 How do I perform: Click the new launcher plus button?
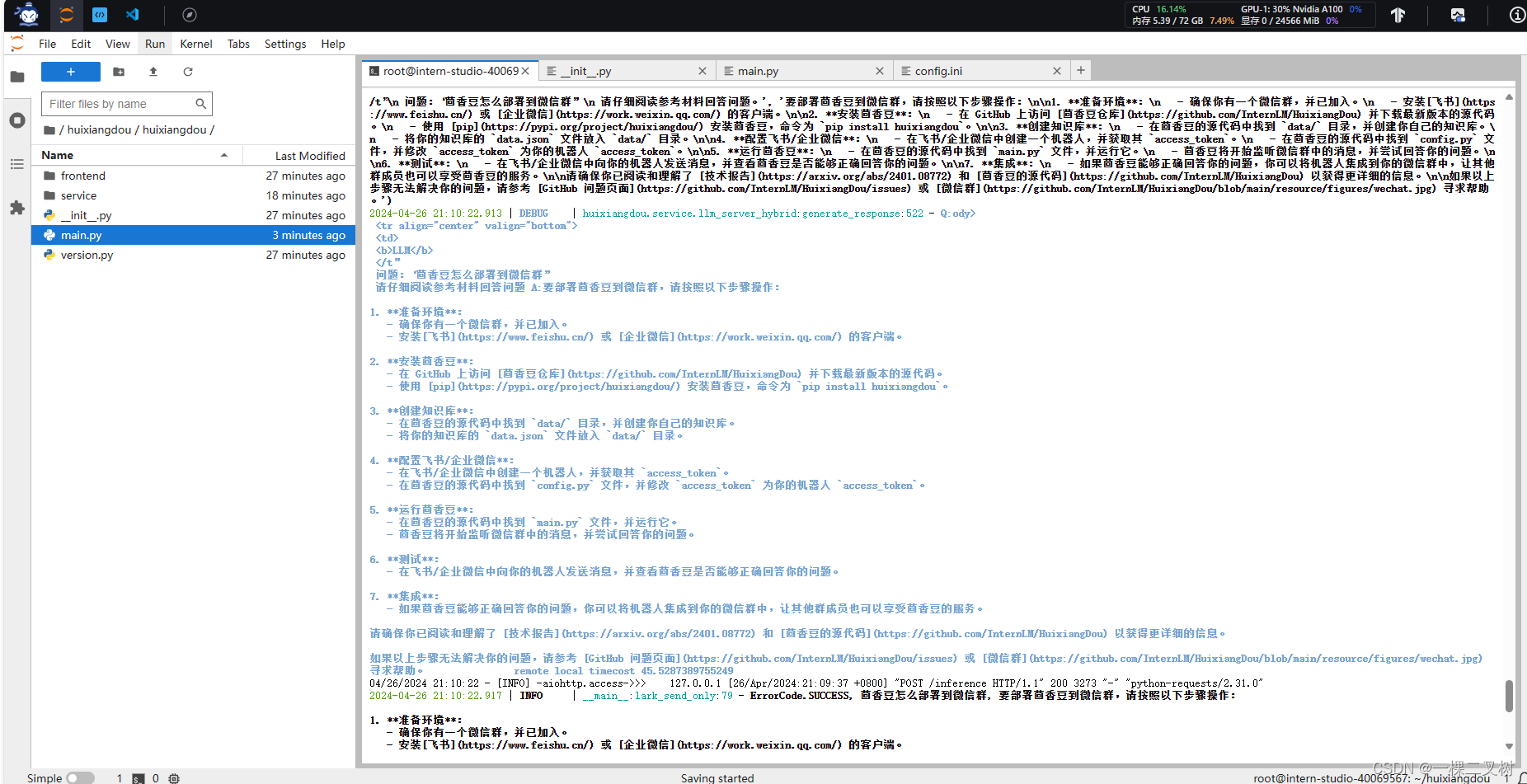71,72
